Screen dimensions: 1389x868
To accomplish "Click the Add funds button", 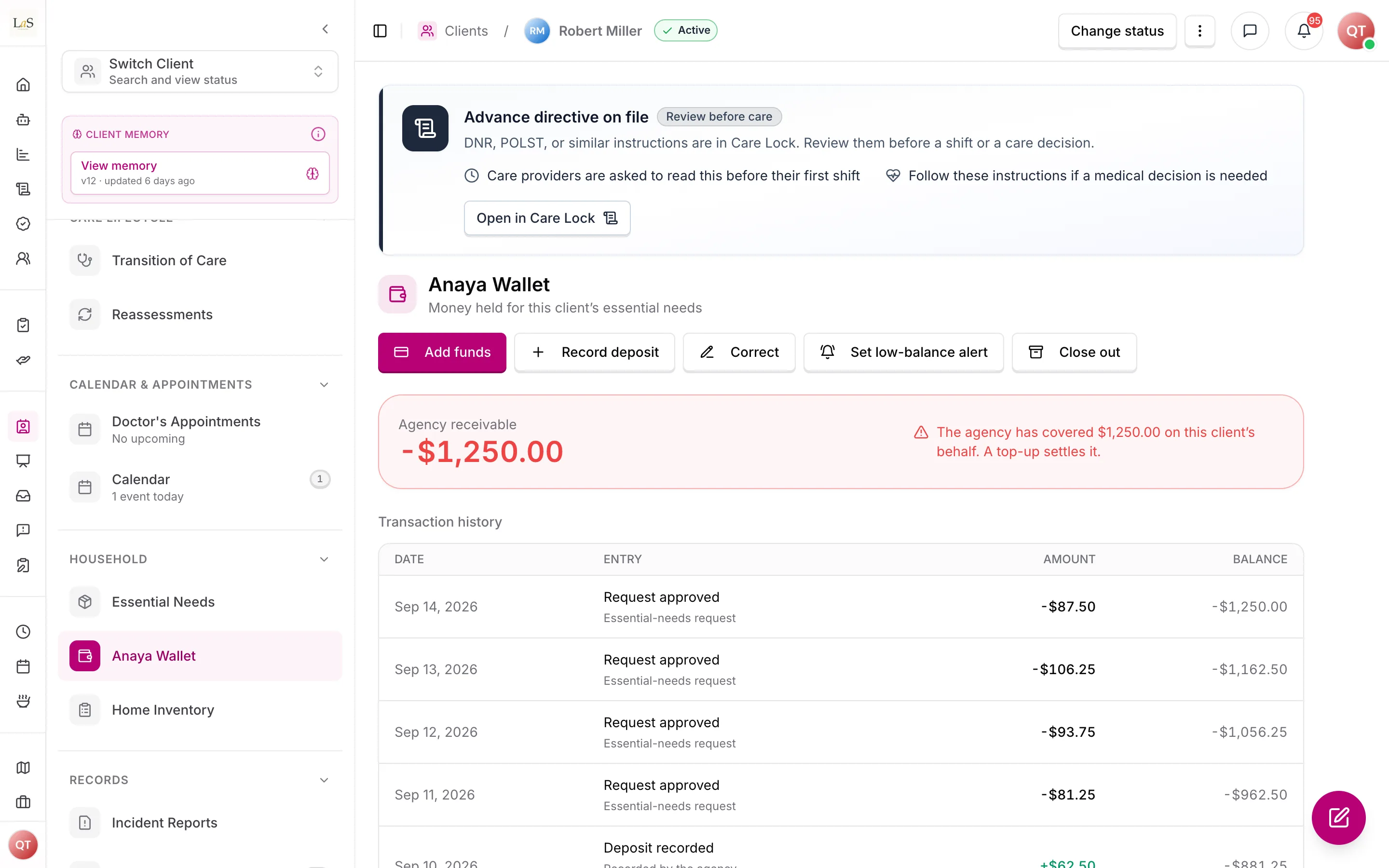I will (442, 353).
